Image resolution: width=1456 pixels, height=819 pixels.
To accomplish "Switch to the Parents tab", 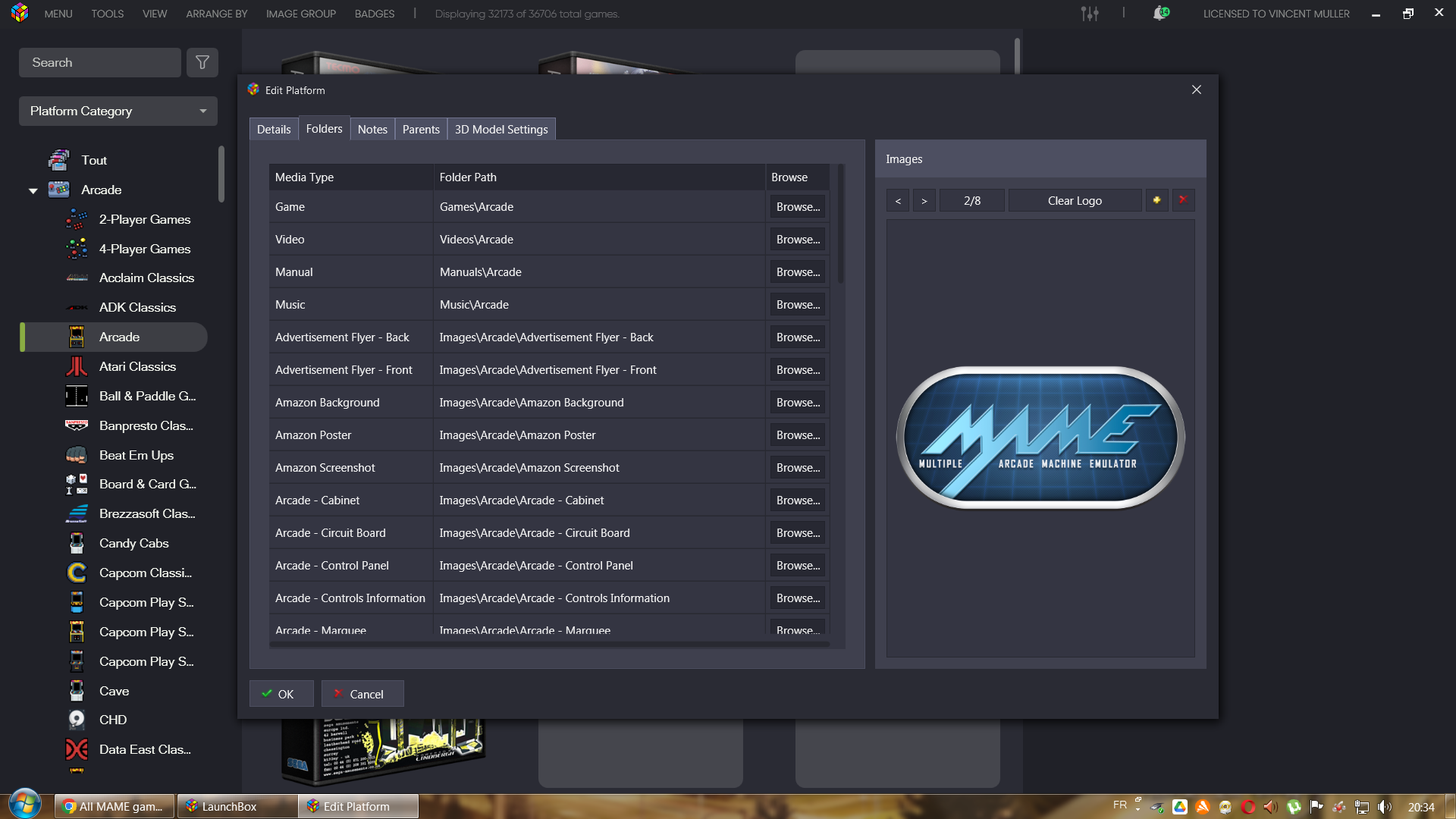I will click(421, 129).
